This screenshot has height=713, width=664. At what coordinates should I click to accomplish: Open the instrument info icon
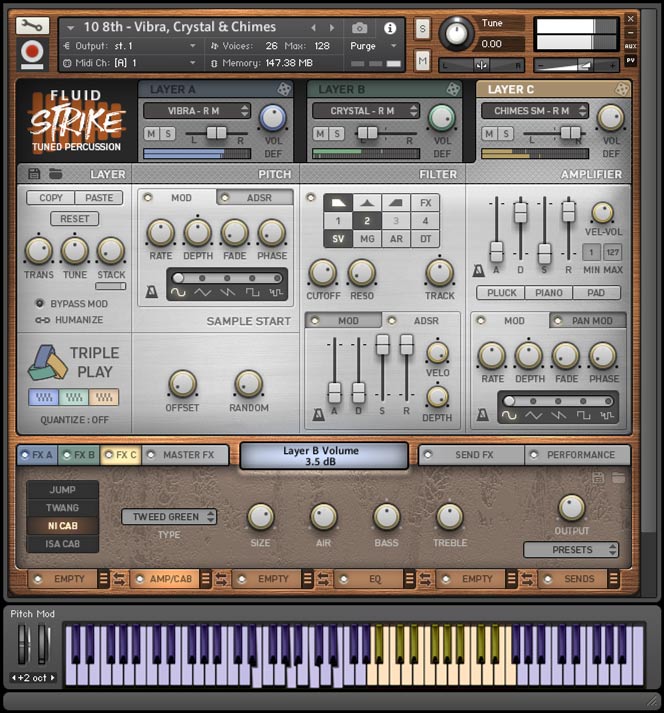point(390,28)
